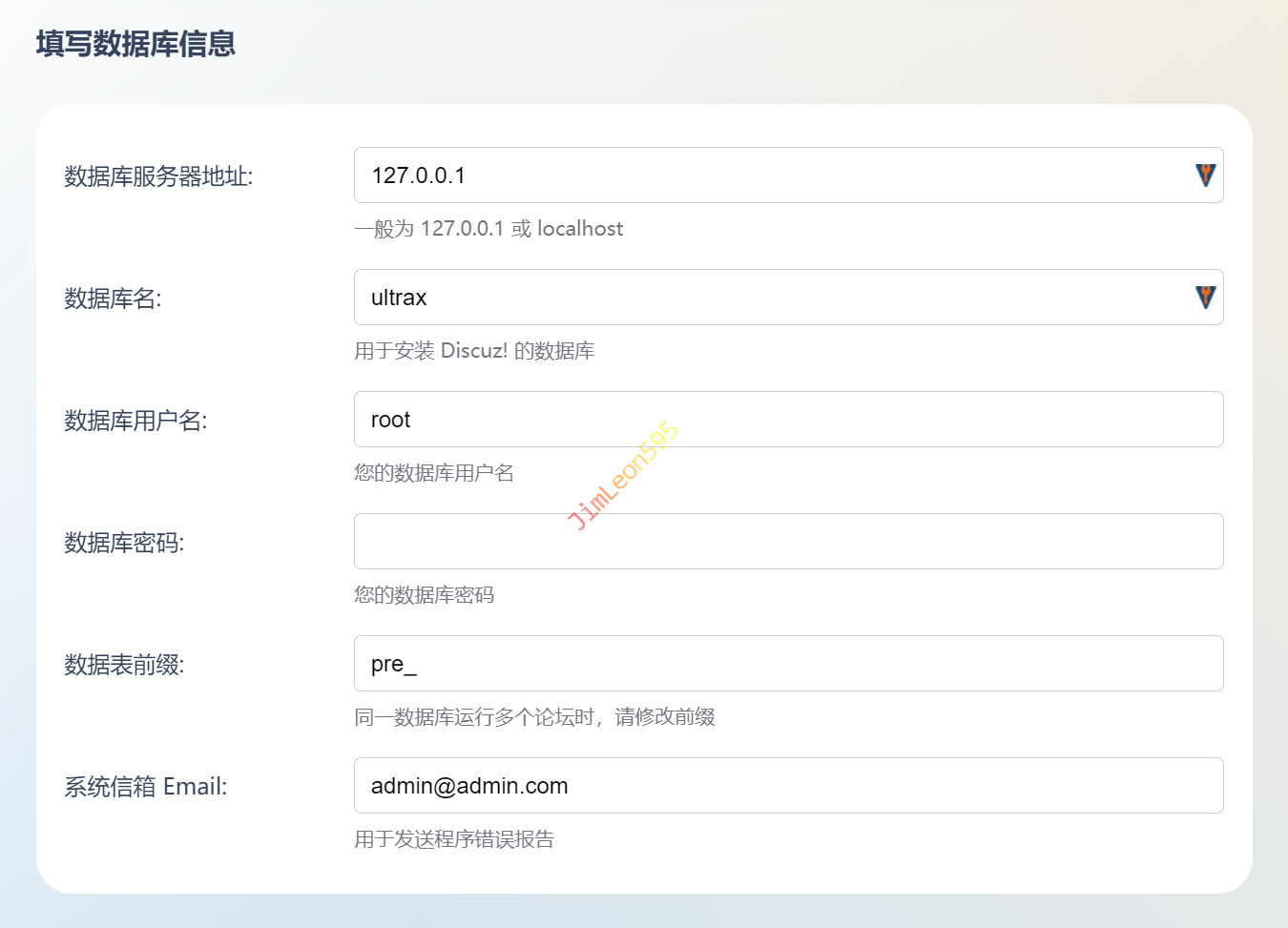Click the 系统信箱 Email label
This screenshot has width=1288, height=928.
[146, 787]
